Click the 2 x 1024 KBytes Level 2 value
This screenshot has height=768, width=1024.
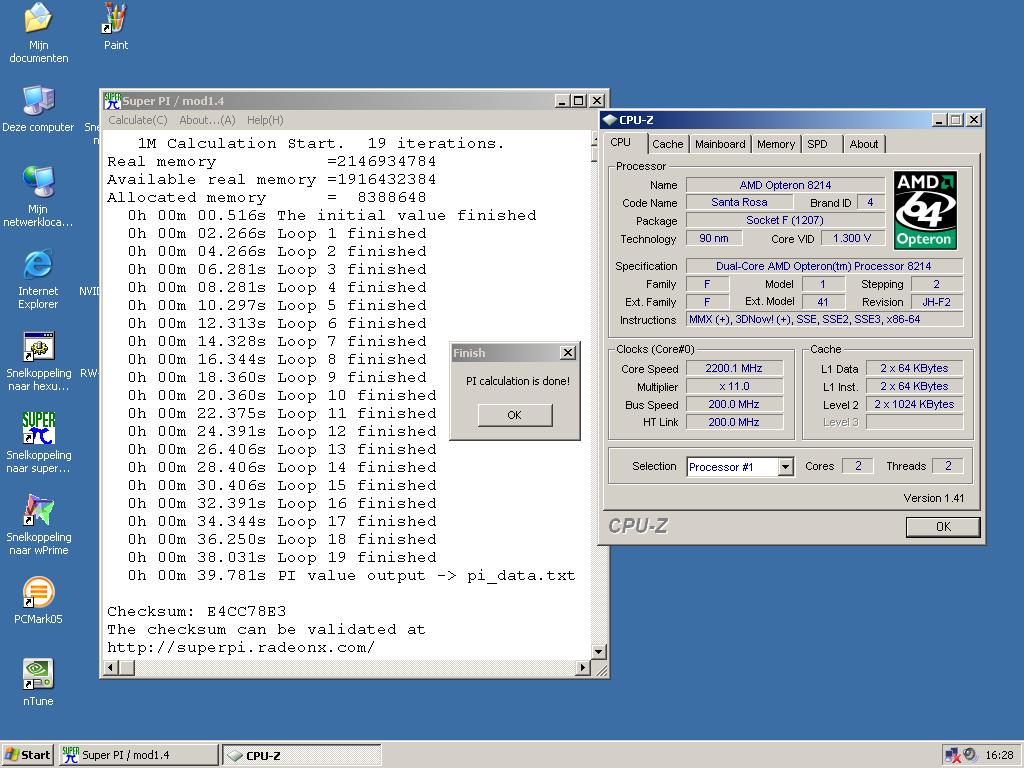point(914,404)
